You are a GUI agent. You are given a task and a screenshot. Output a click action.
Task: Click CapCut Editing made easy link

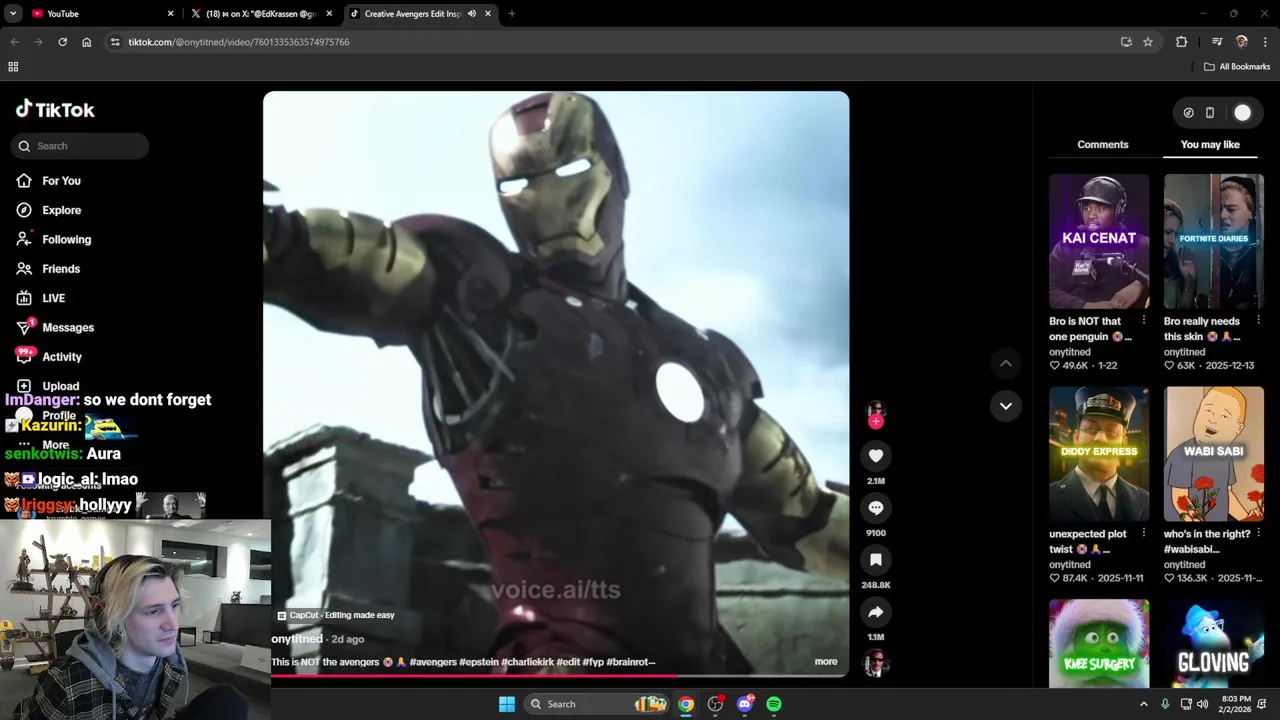tap(336, 615)
